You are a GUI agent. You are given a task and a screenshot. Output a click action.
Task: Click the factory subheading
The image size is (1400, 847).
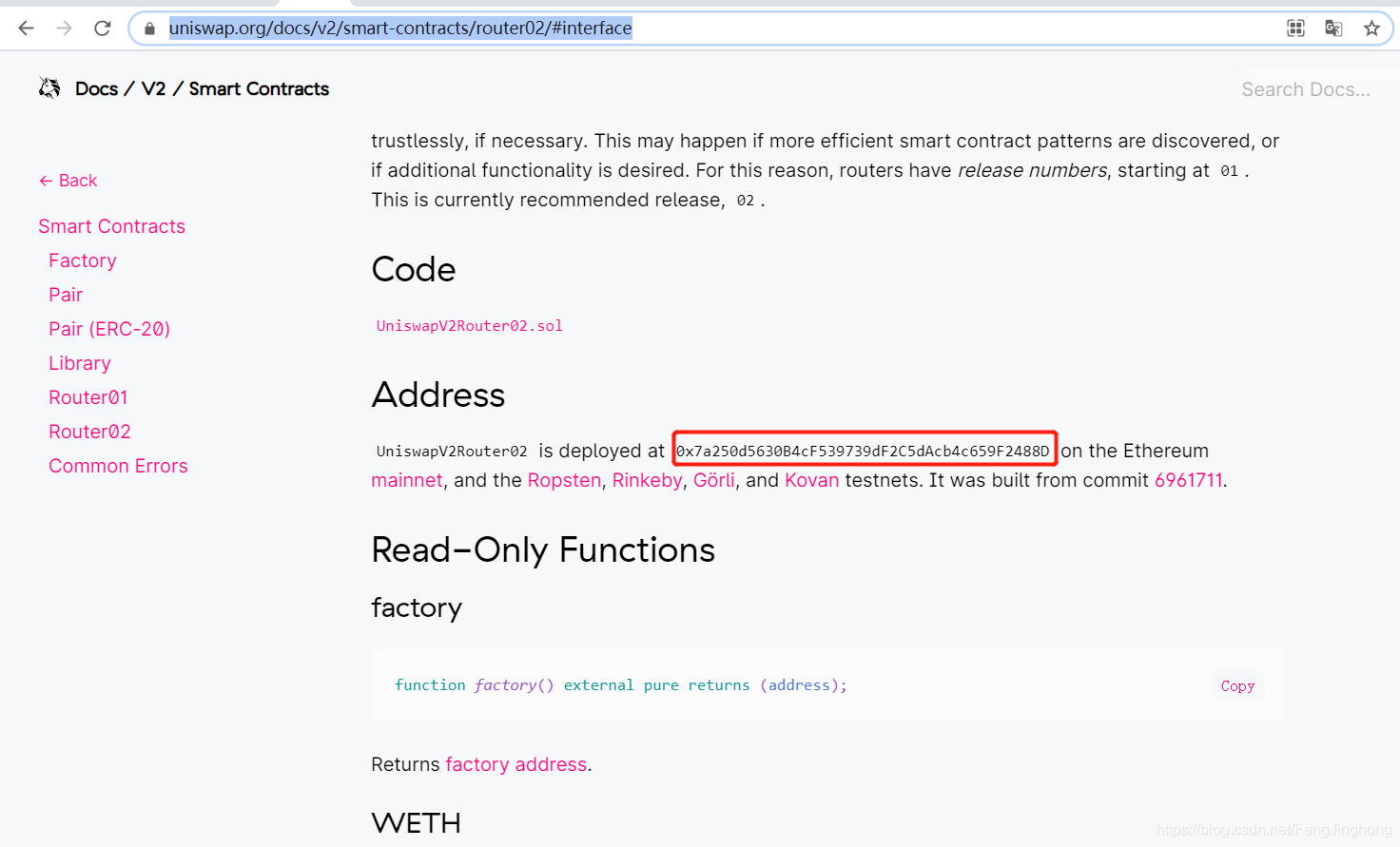(x=417, y=608)
